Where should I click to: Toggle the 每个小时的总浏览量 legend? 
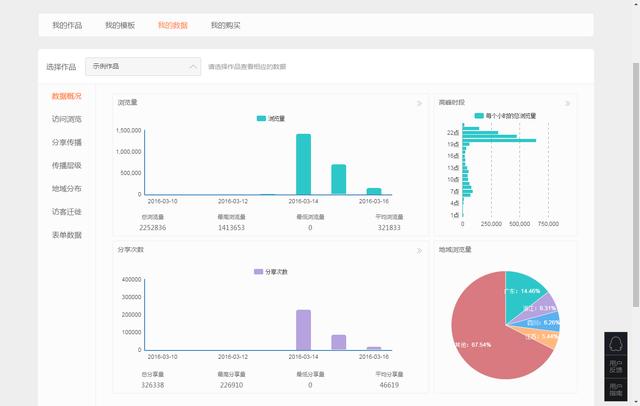click(505, 116)
